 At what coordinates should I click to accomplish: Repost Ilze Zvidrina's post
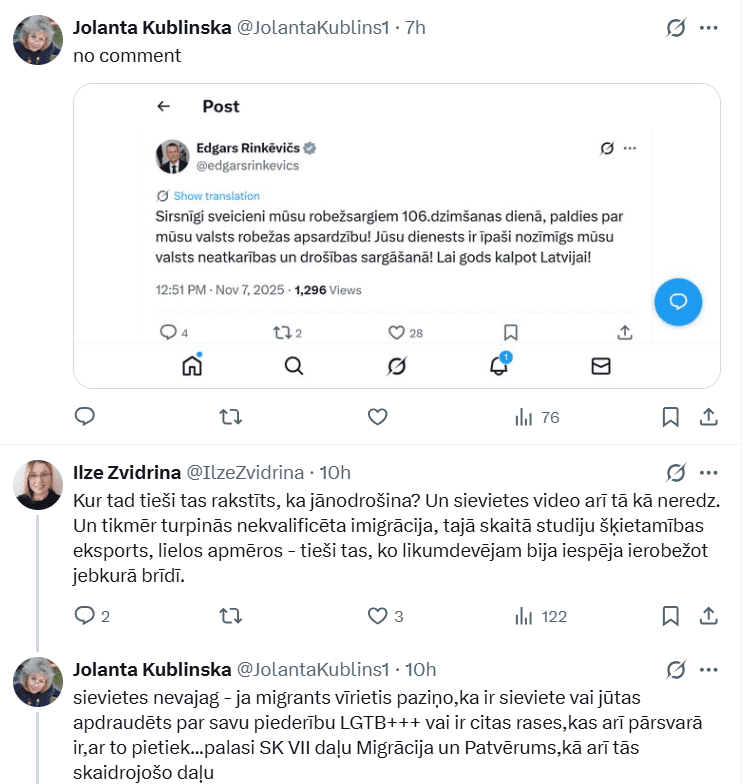click(230, 616)
